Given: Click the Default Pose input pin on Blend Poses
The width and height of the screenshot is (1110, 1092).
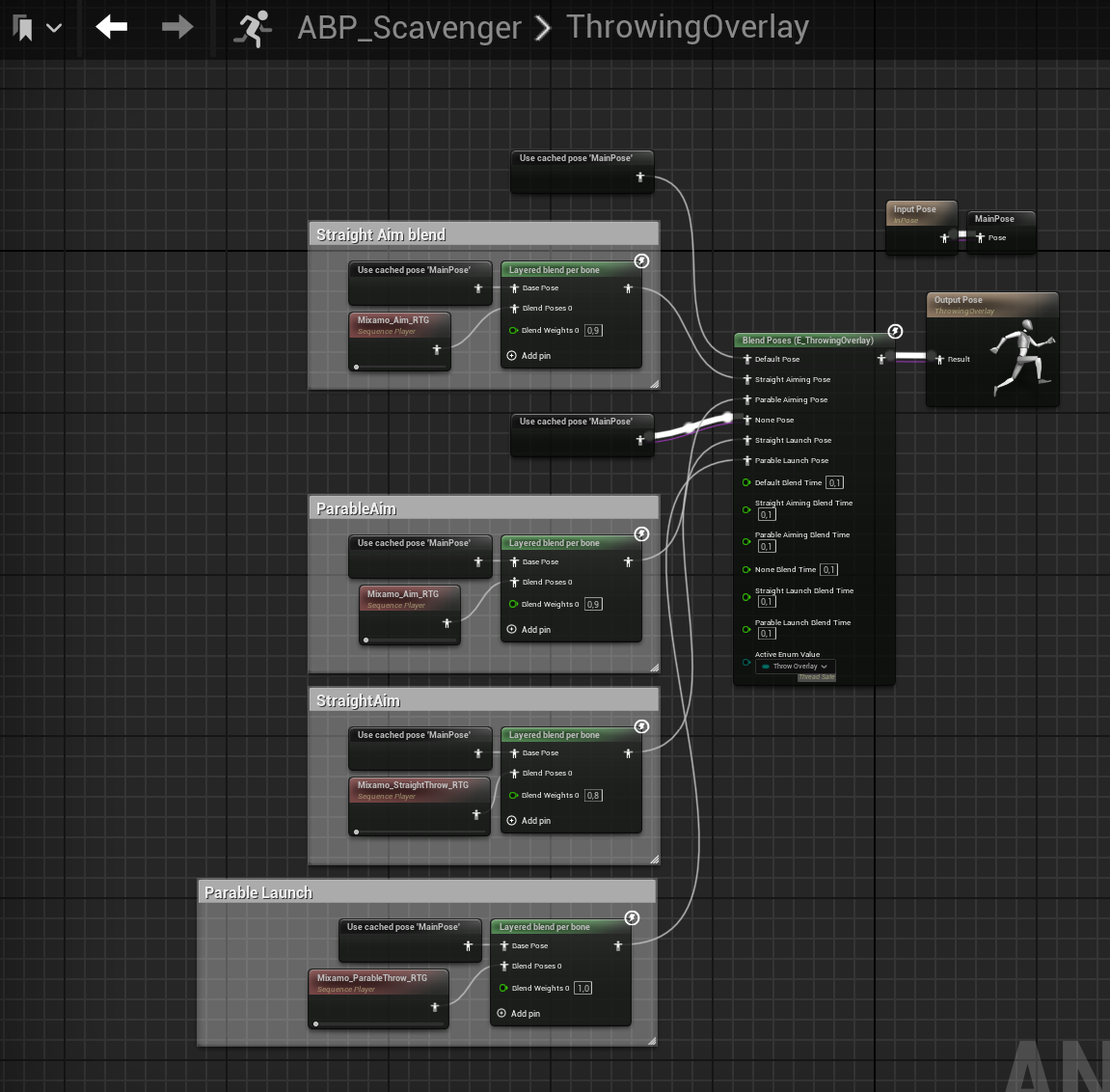Looking at the screenshot, I should (747, 359).
